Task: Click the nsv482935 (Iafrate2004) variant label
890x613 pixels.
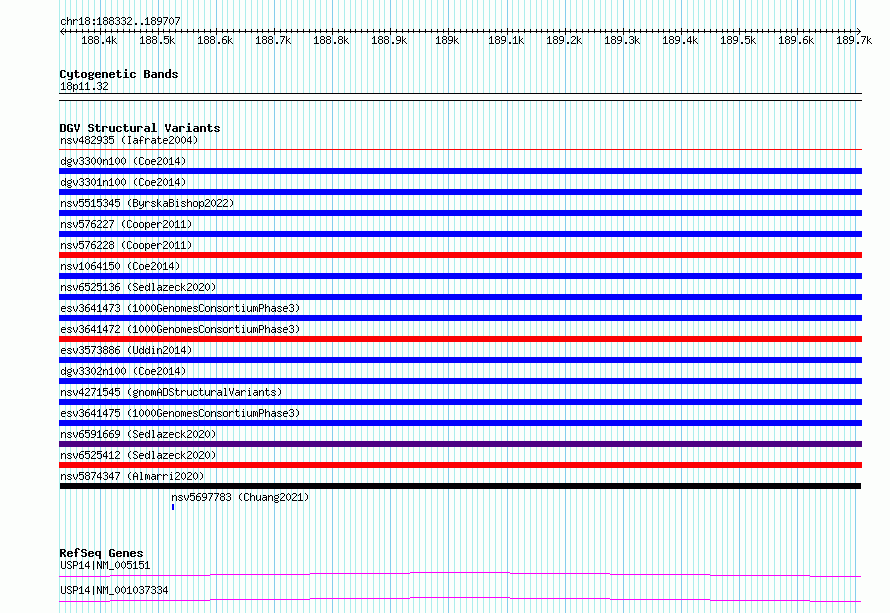Action: click(129, 140)
